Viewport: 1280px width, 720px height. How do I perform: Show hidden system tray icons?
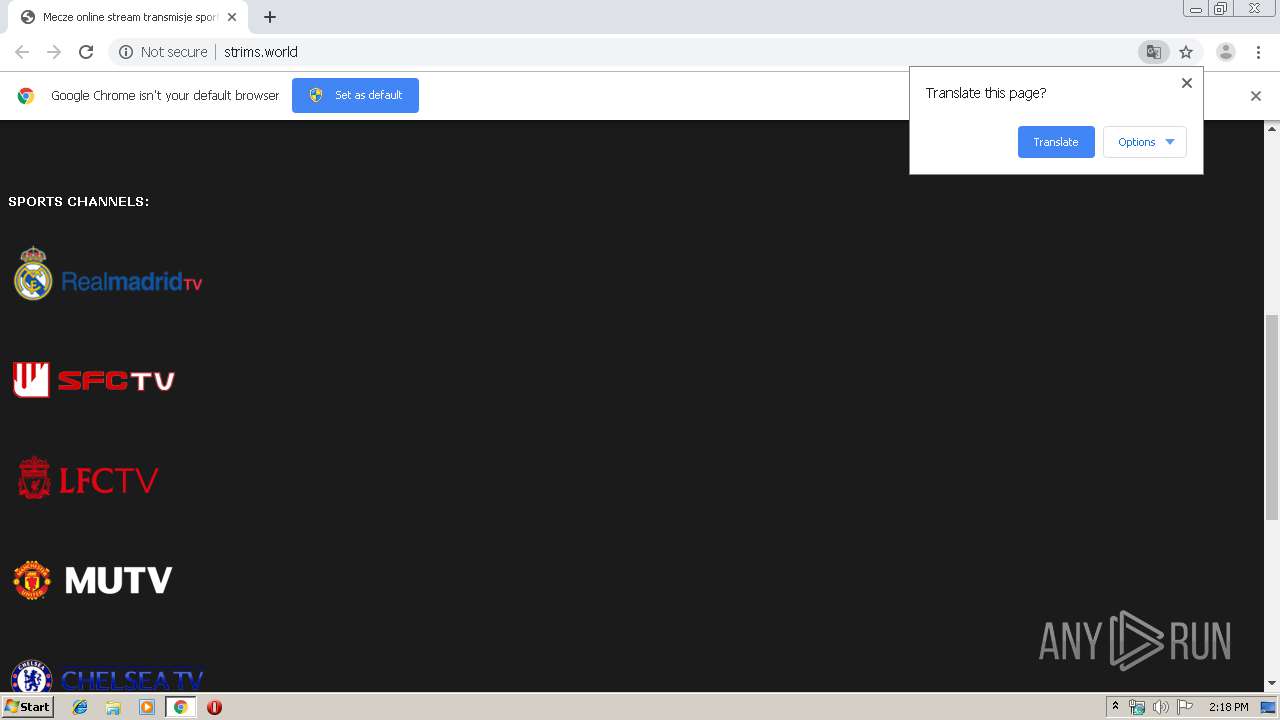point(1115,707)
